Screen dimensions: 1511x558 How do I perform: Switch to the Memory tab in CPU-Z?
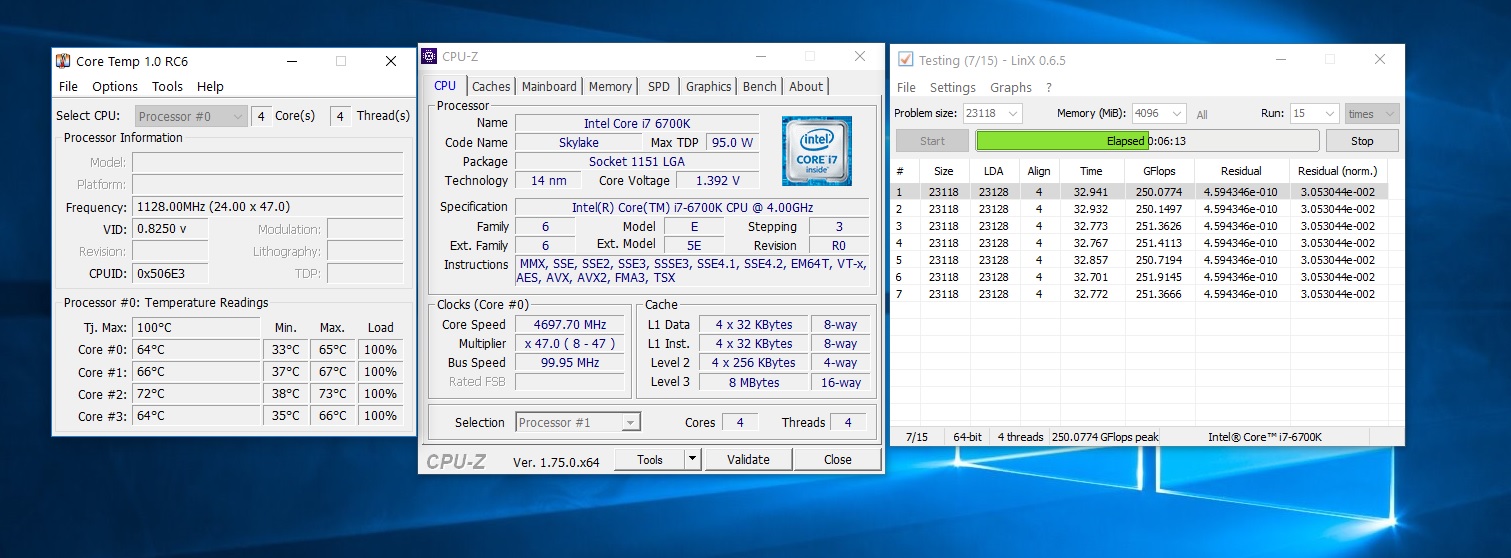tap(610, 87)
